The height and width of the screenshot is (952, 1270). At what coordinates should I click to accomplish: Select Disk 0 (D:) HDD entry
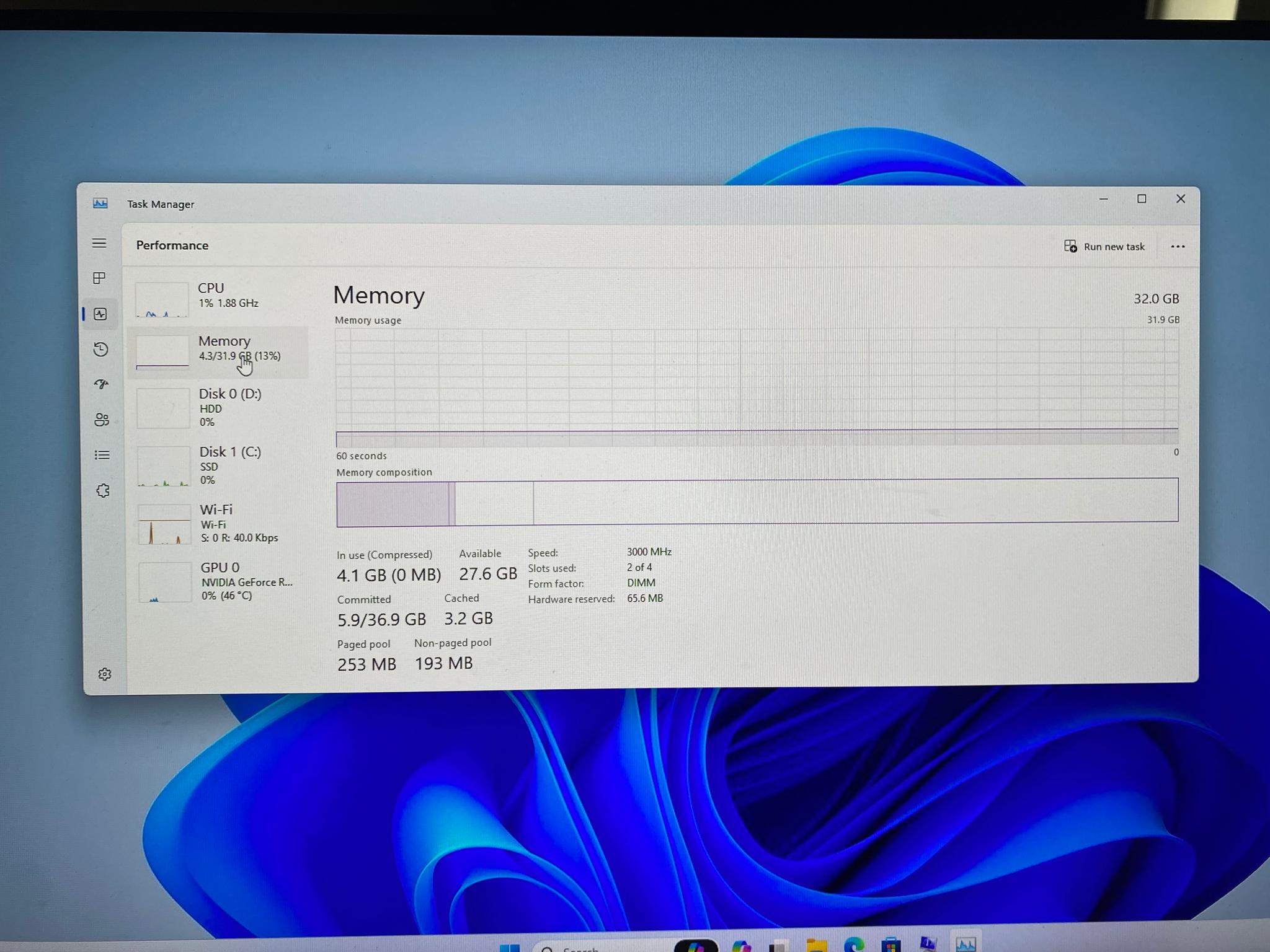(218, 407)
